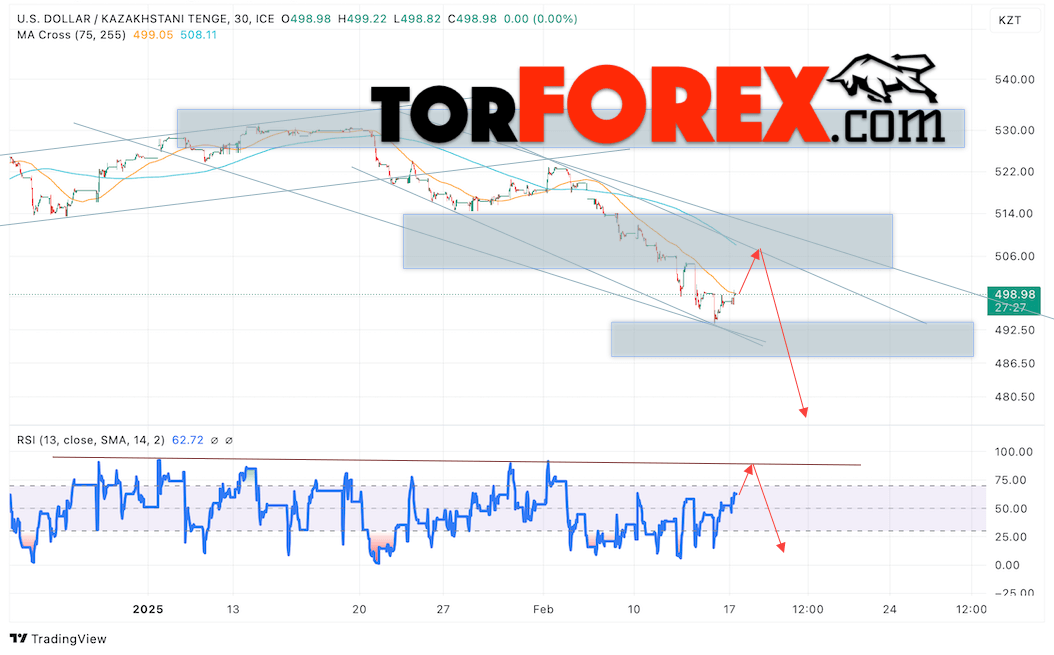Image resolution: width=1054 pixels, height=655 pixels.
Task: Click the high value H499.22
Action: coord(362,19)
